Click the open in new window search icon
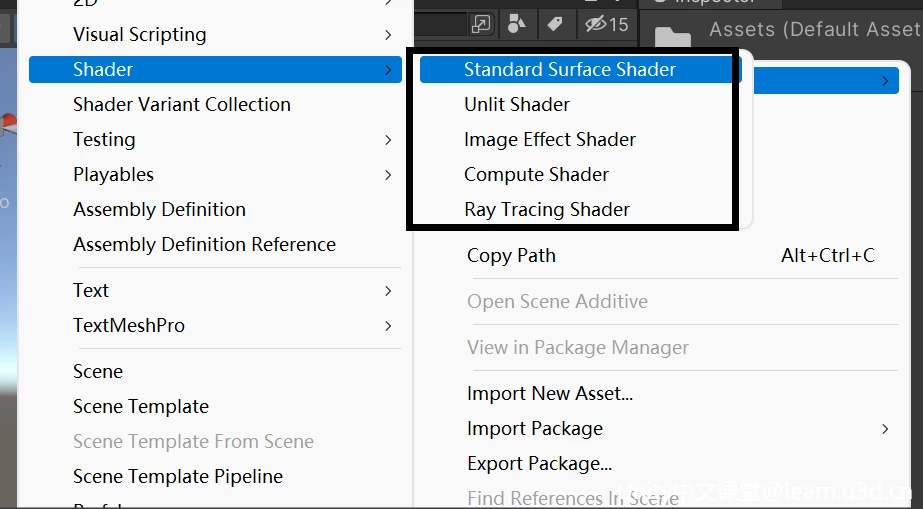The height and width of the screenshot is (509, 923). tap(482, 23)
